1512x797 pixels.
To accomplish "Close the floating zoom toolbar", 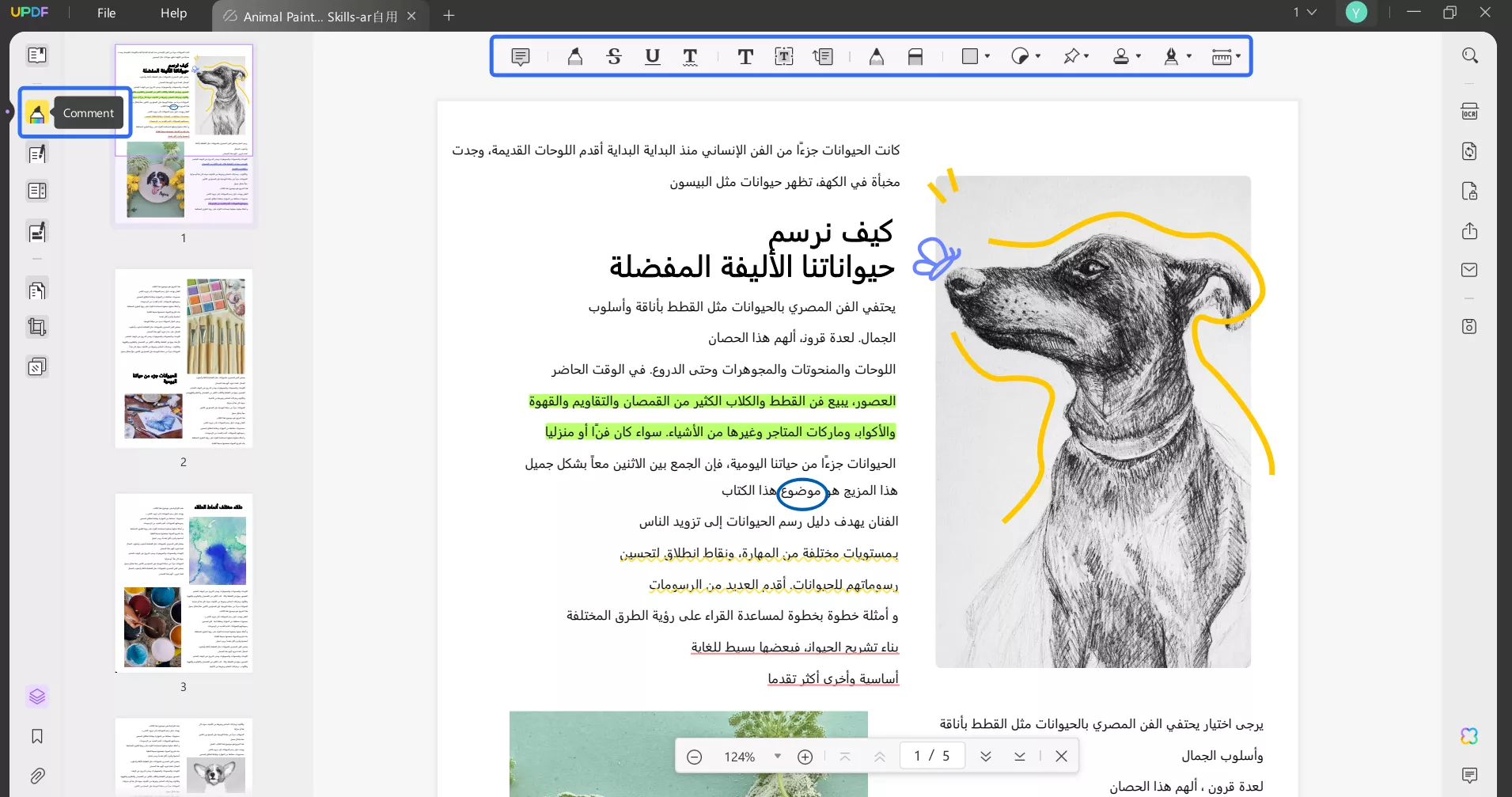I will (x=1061, y=756).
